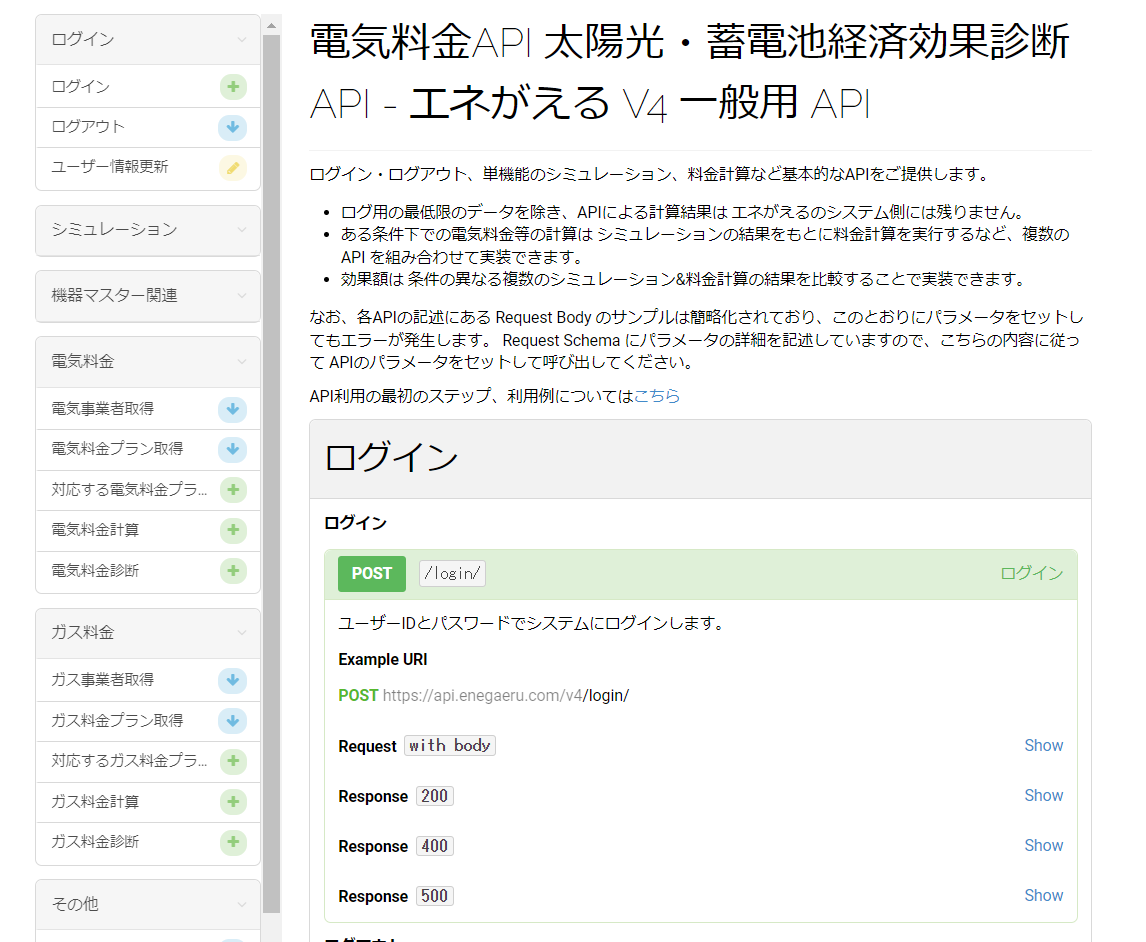This screenshot has height=942, width=1146.
Task: Click the sidebar vertical scrollbar thumb
Action: (271, 474)
